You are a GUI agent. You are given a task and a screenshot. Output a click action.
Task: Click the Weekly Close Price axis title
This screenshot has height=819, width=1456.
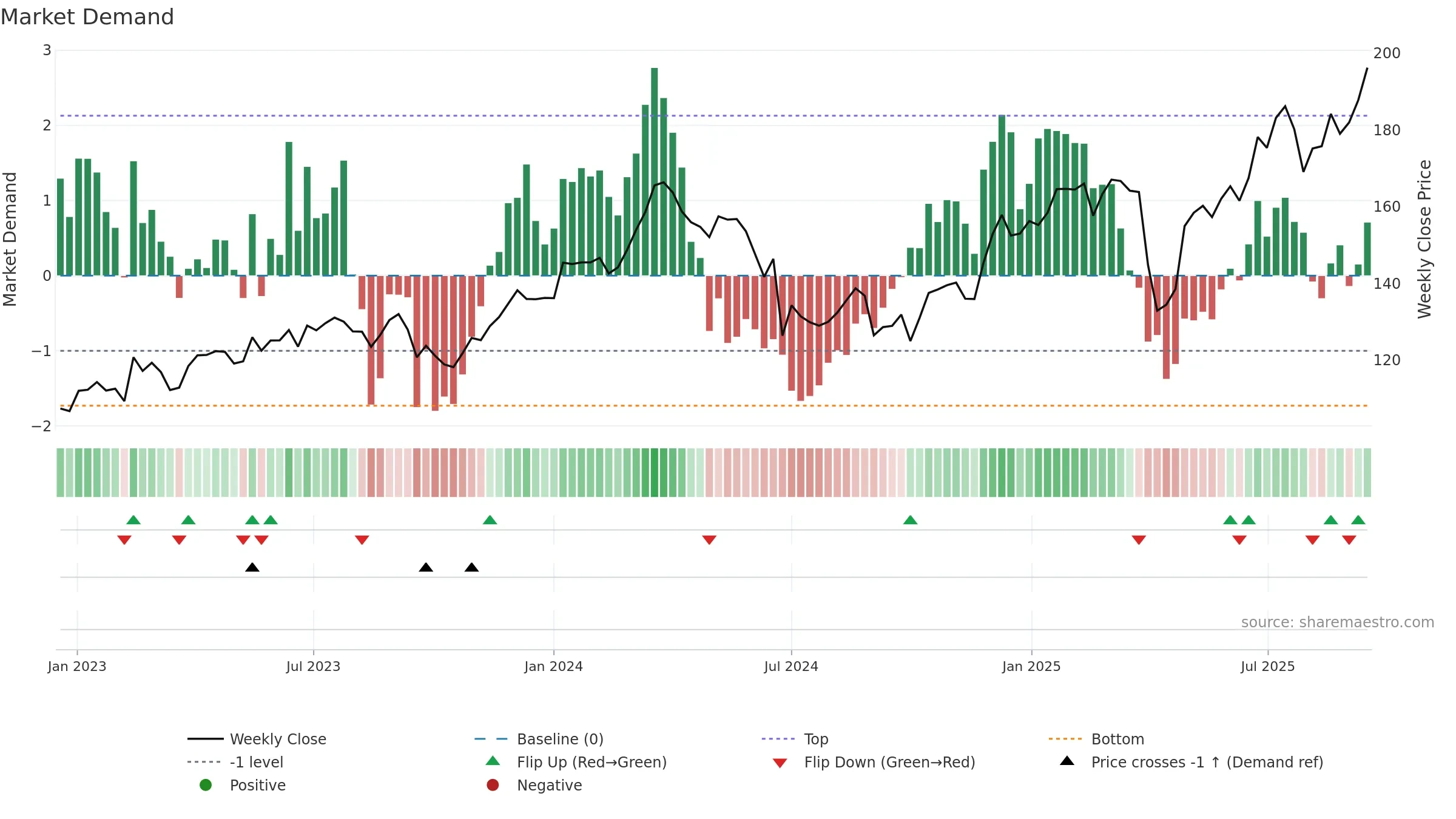[1424, 239]
